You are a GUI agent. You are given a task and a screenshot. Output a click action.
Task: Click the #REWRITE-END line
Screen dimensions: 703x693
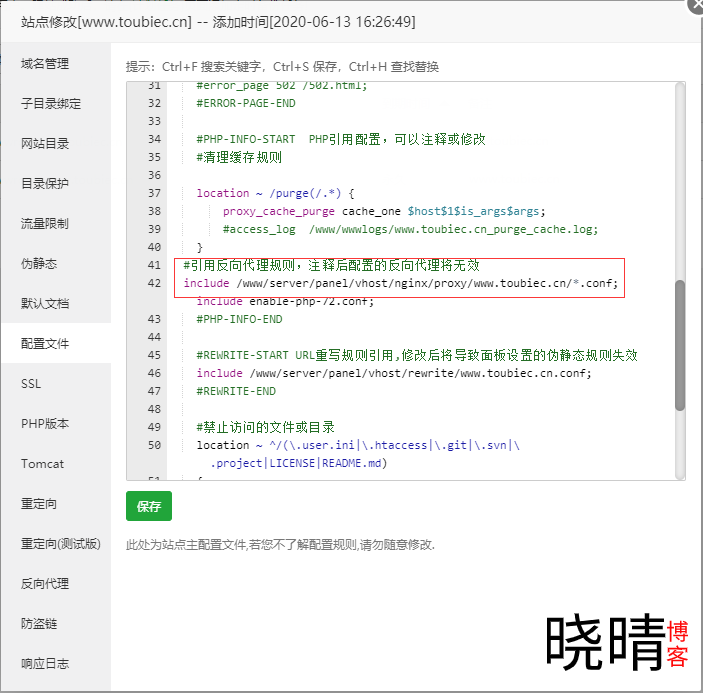[x=236, y=391]
